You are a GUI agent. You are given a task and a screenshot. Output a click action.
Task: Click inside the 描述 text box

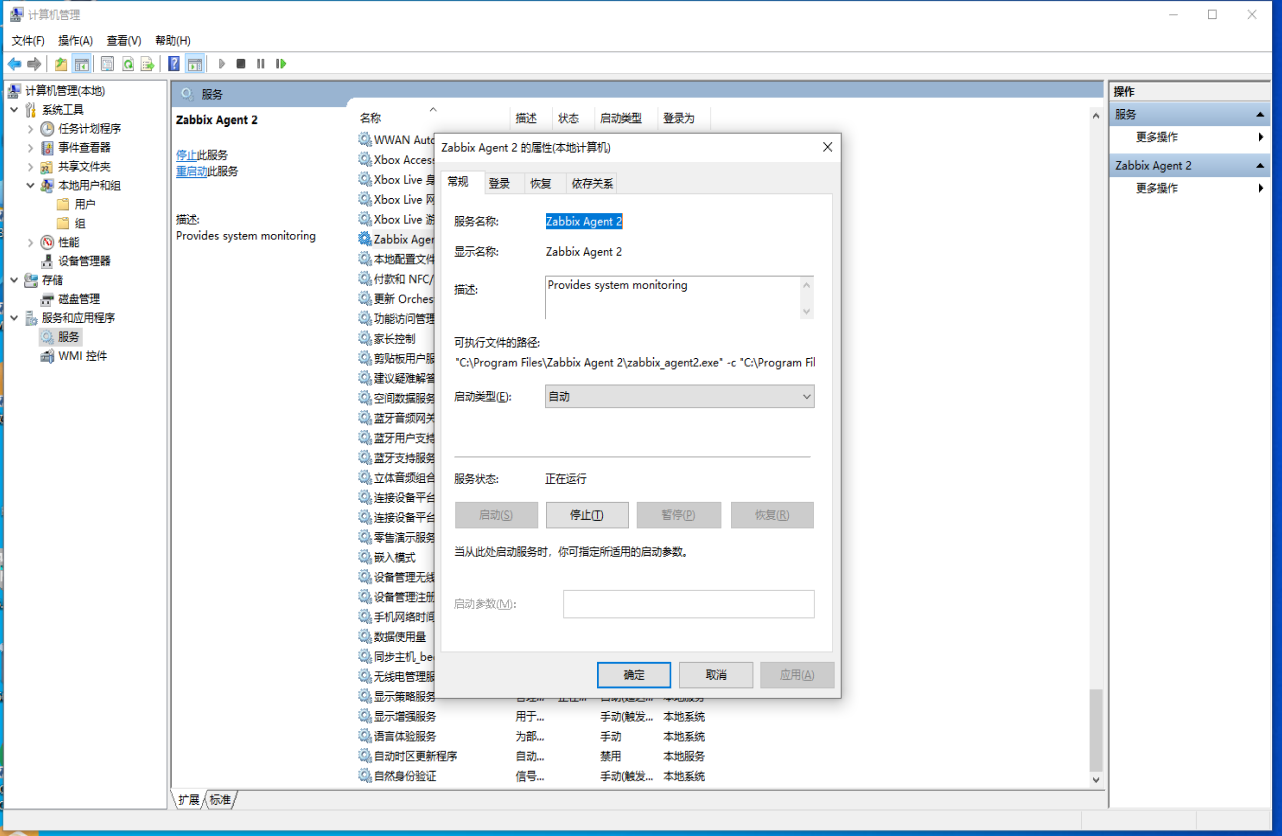tap(673, 298)
